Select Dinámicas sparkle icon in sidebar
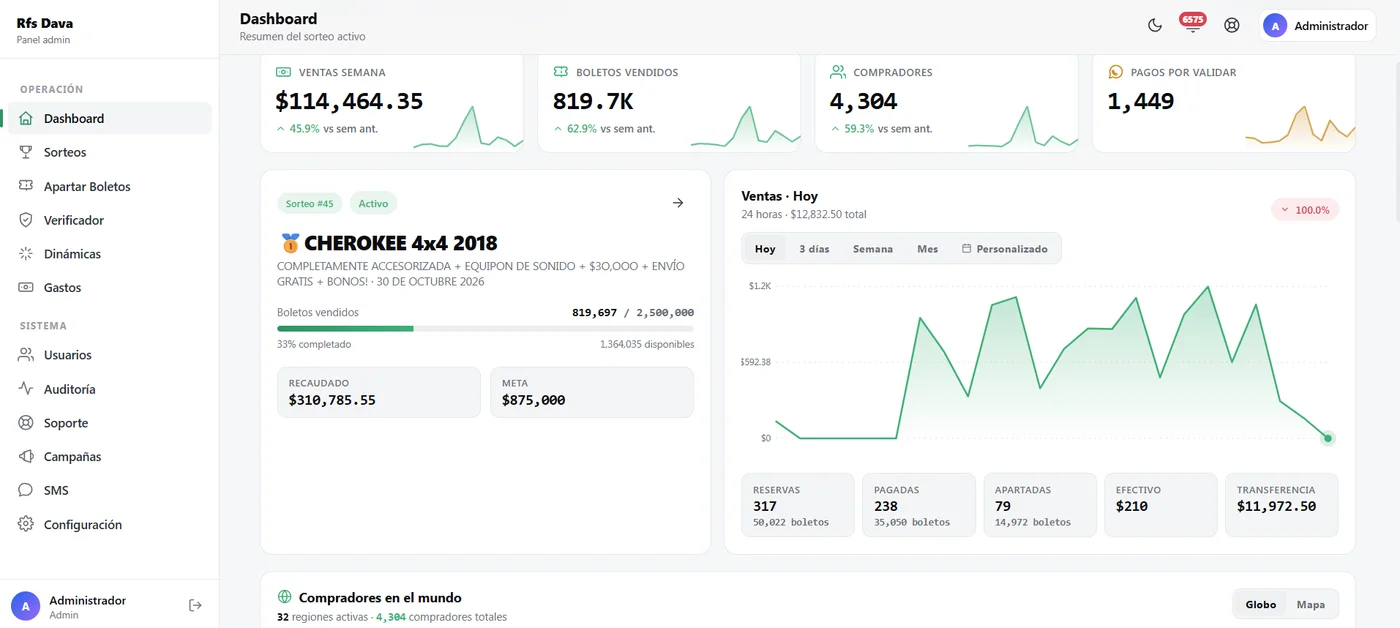 [26, 254]
